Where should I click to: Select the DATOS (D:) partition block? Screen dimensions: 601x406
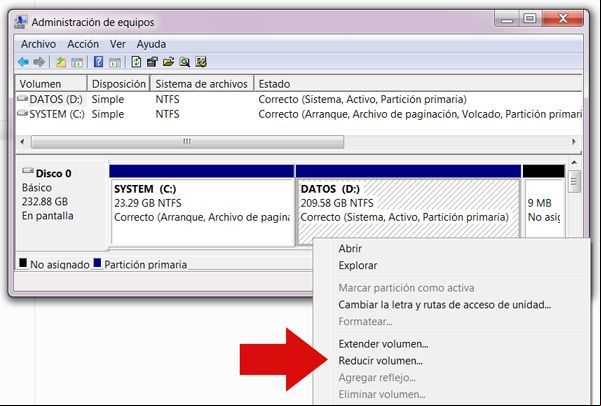408,206
